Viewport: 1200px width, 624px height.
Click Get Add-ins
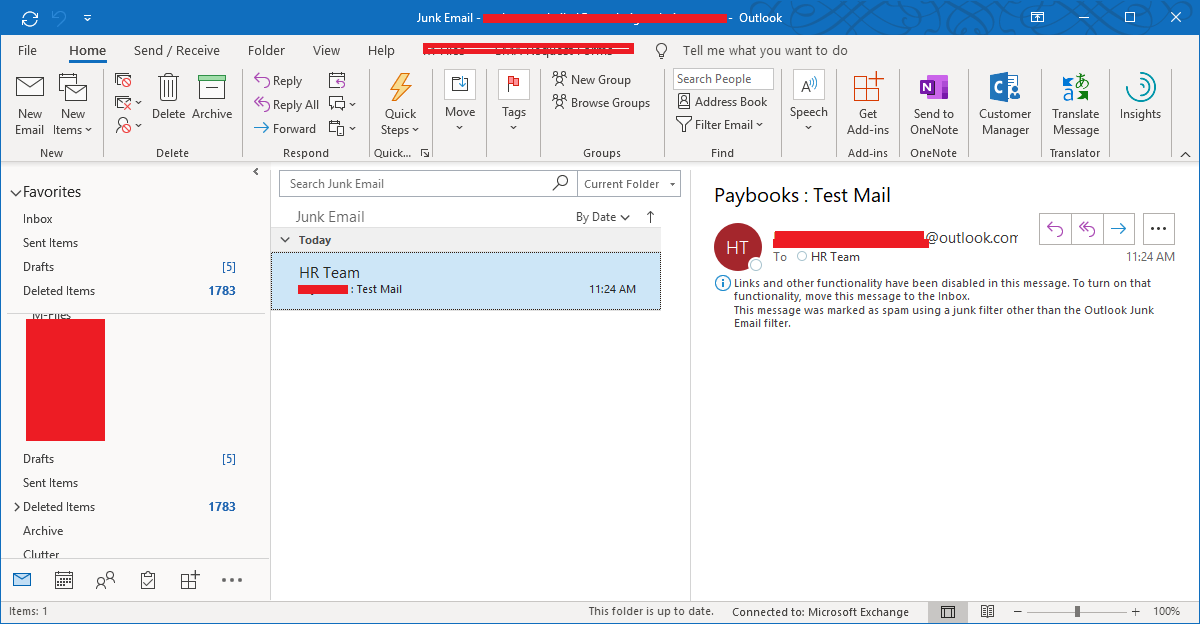coord(868,105)
